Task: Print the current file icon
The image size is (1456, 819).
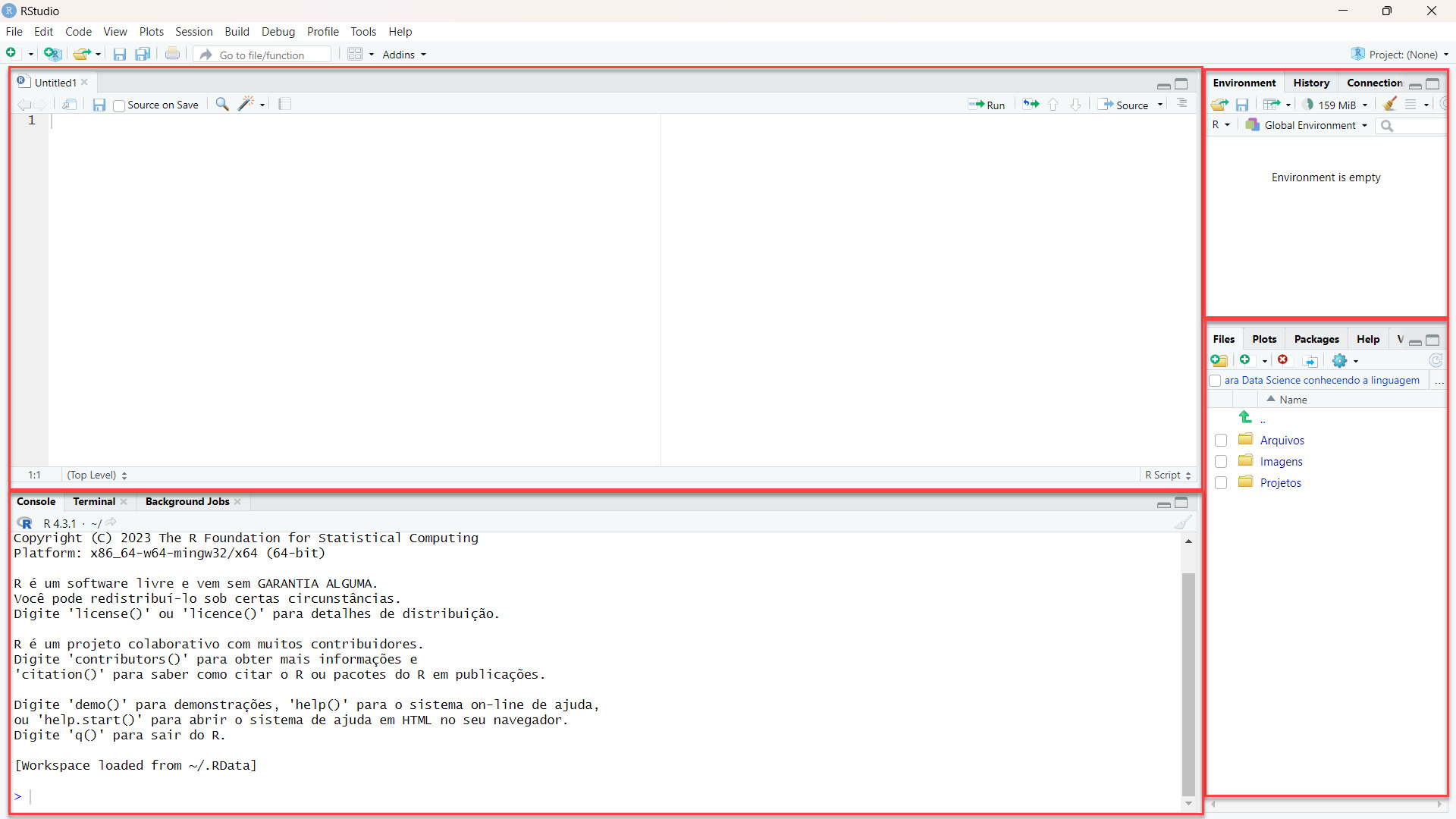Action: [173, 54]
